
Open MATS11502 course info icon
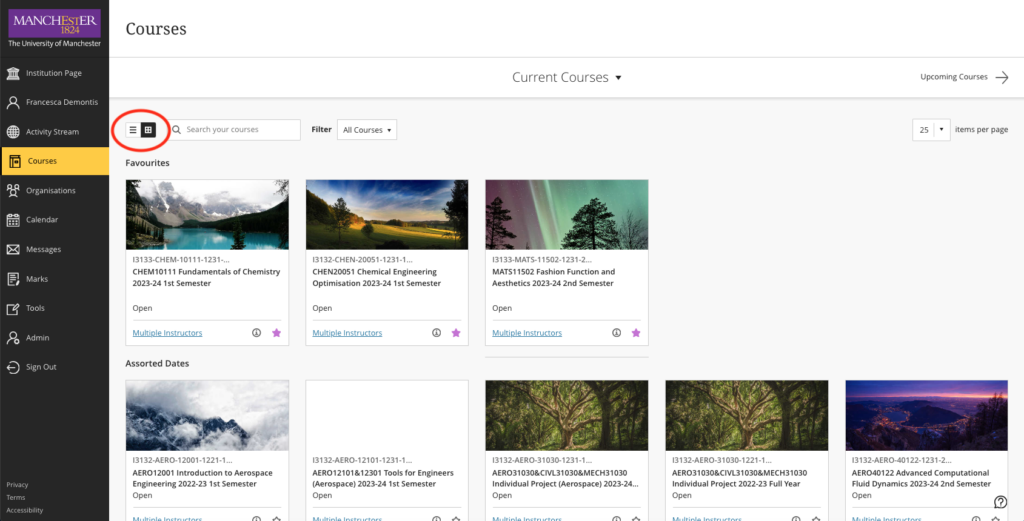tap(616, 333)
